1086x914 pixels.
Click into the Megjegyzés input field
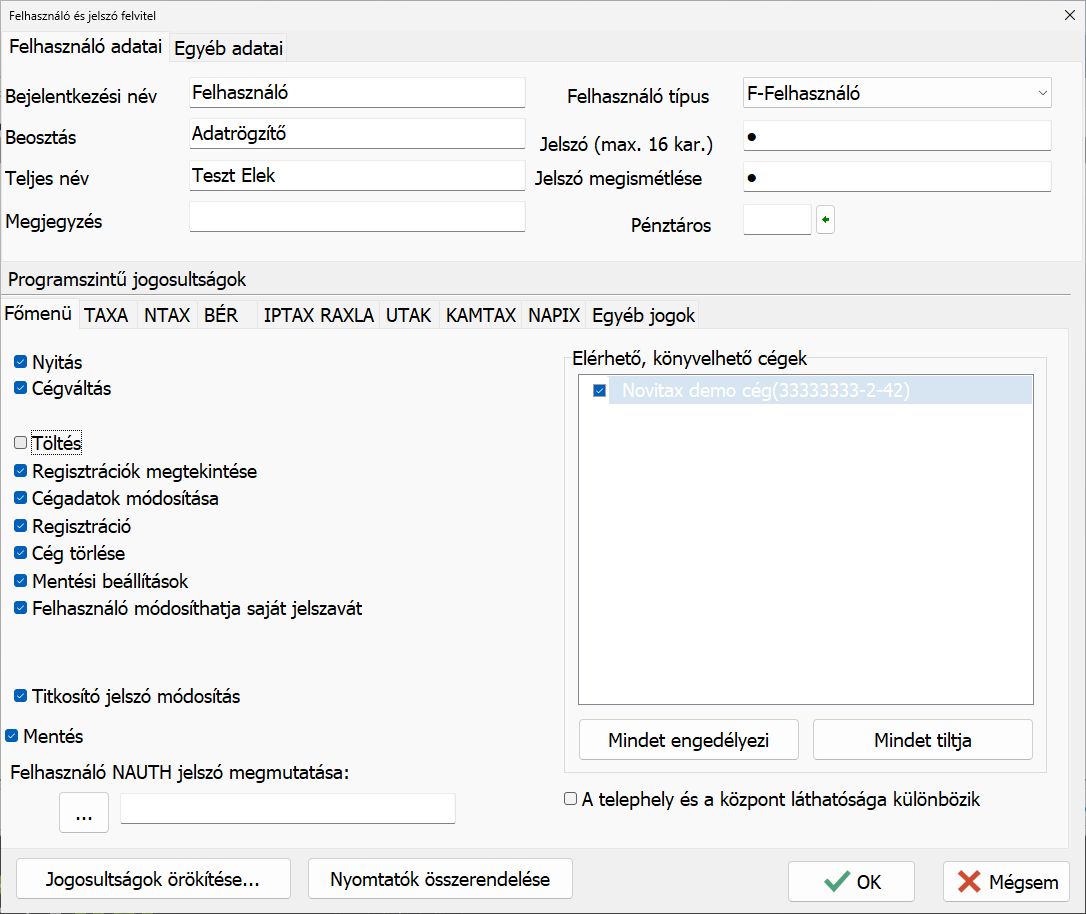tap(357, 218)
